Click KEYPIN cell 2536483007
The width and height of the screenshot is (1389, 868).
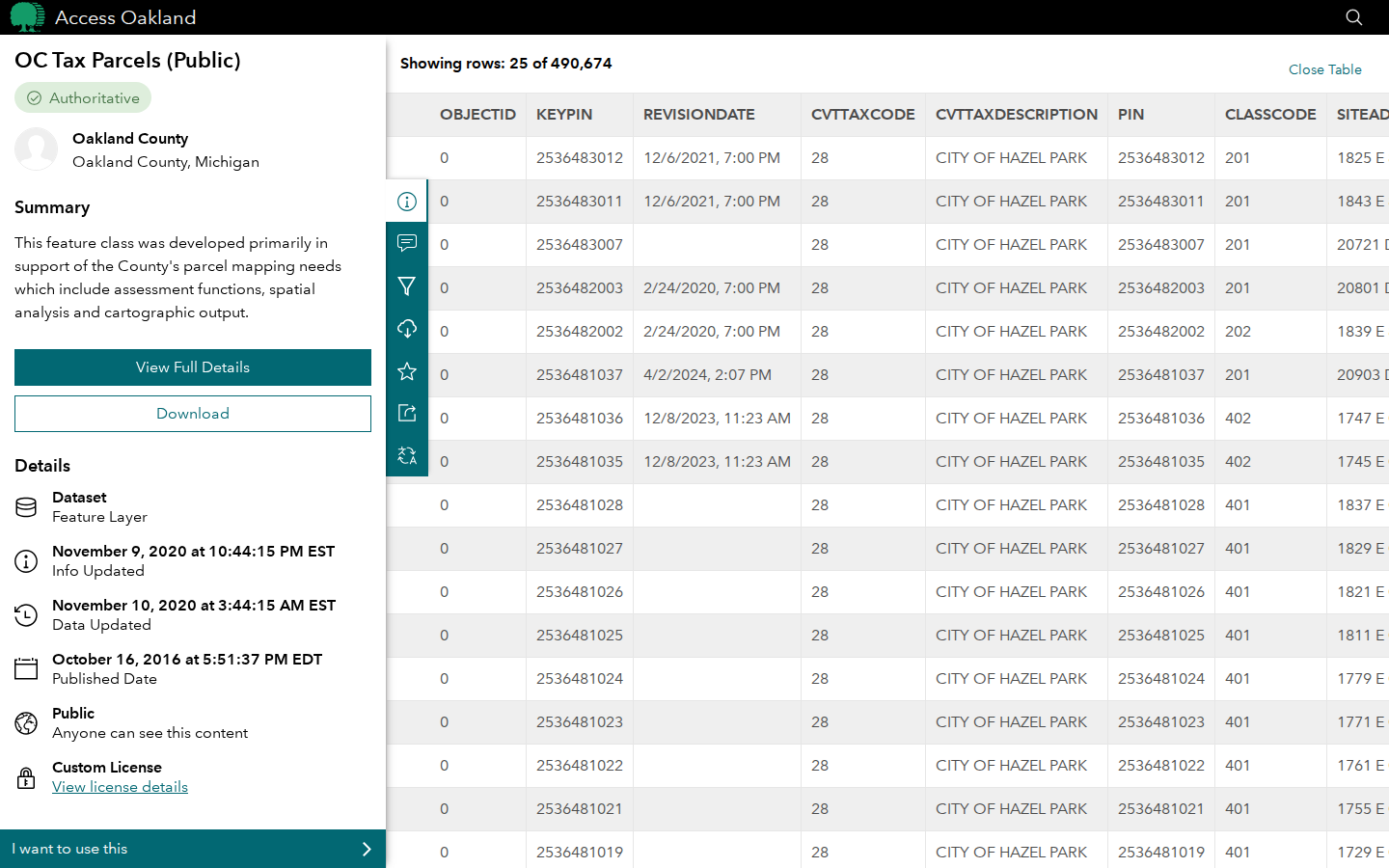(580, 245)
